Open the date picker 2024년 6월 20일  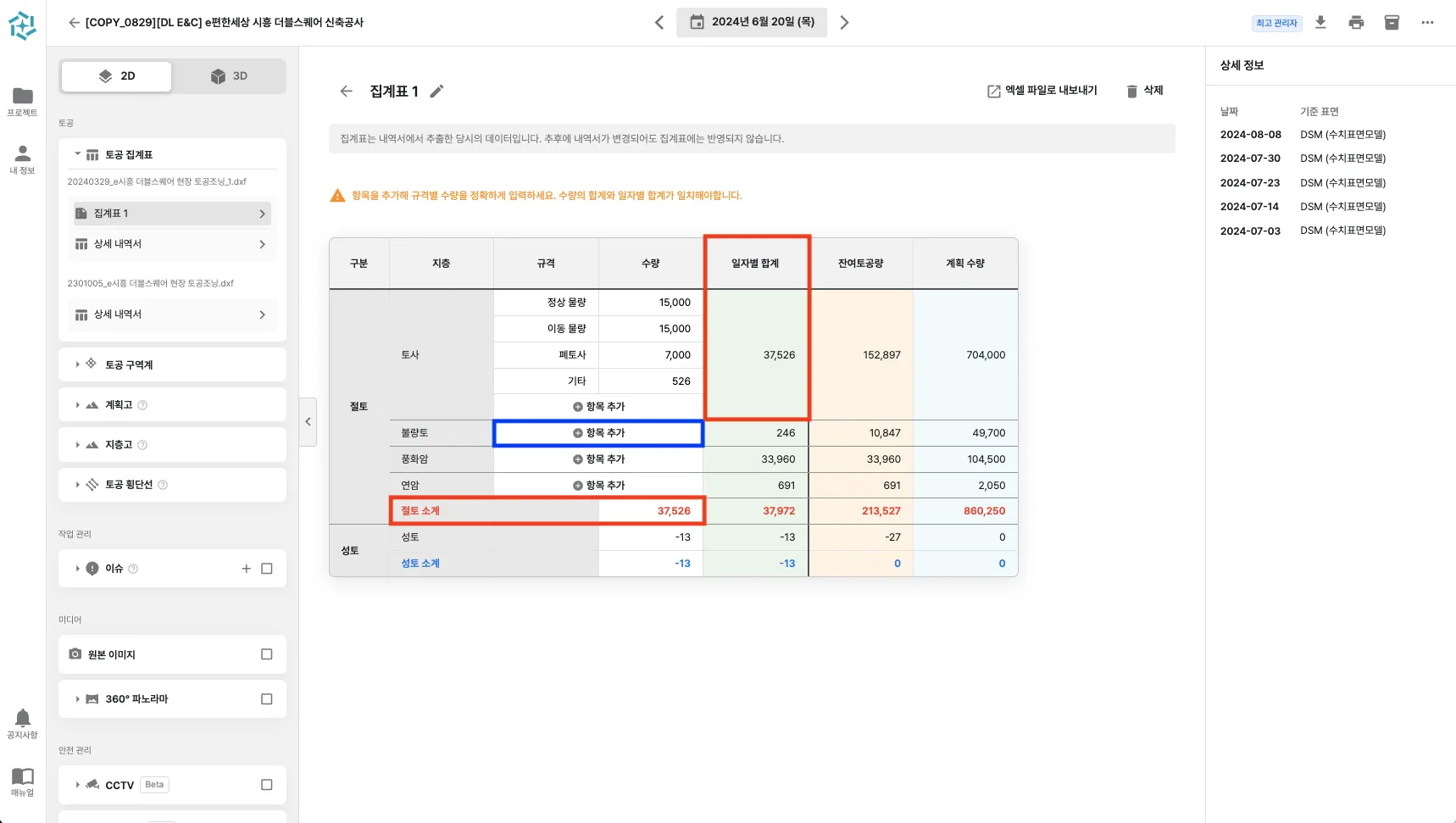pyautogui.click(x=752, y=23)
